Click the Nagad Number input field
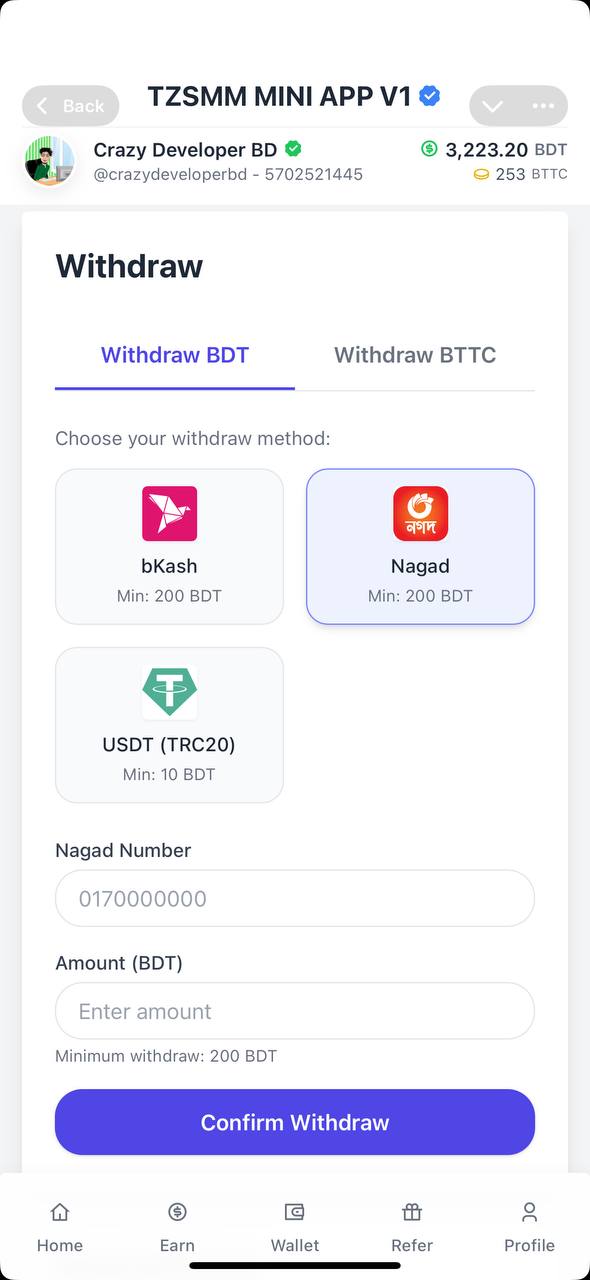This screenshot has height=1280, width=590. [x=295, y=898]
